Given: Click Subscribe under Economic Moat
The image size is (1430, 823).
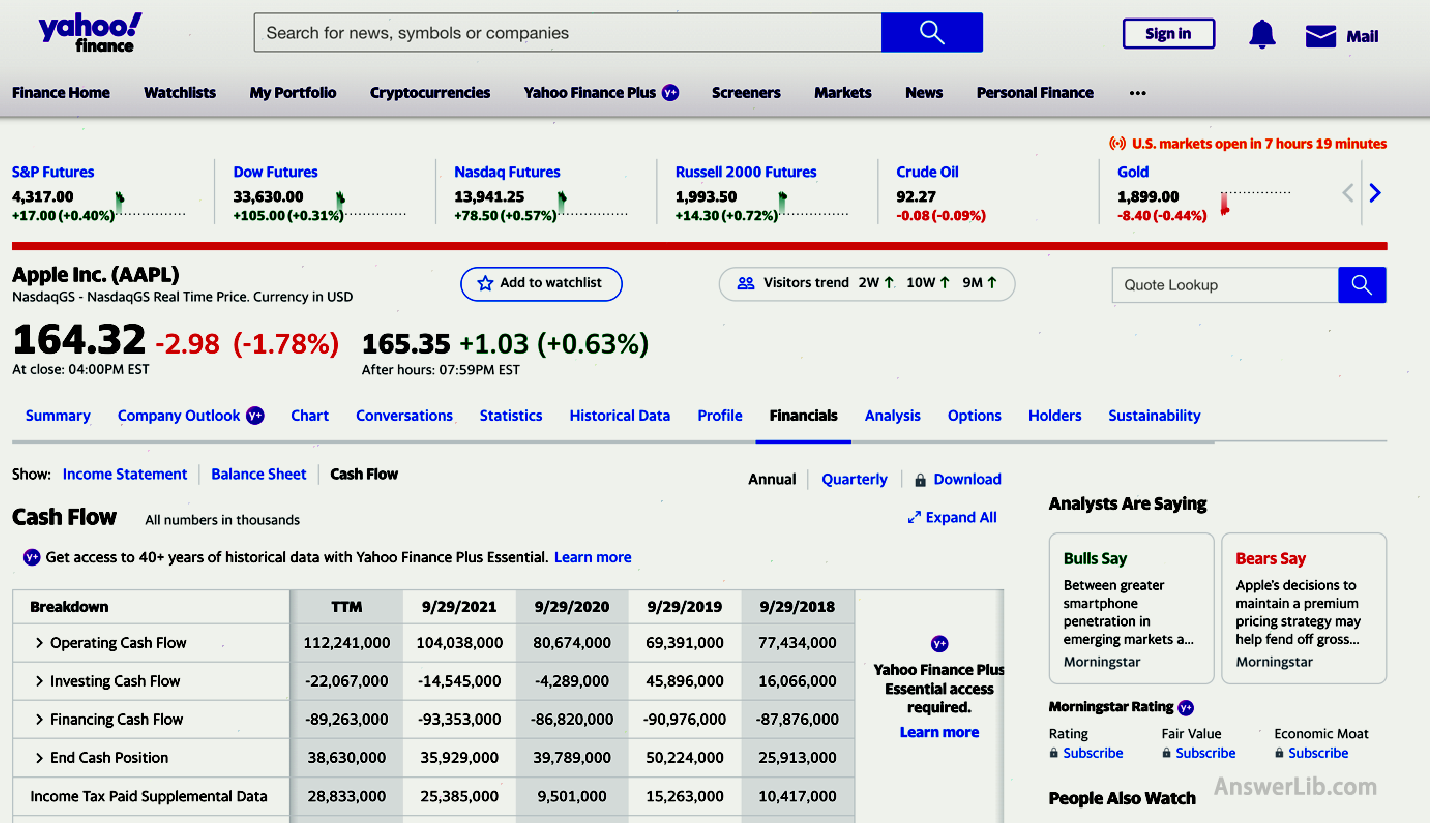Looking at the screenshot, I should coord(1318,753).
